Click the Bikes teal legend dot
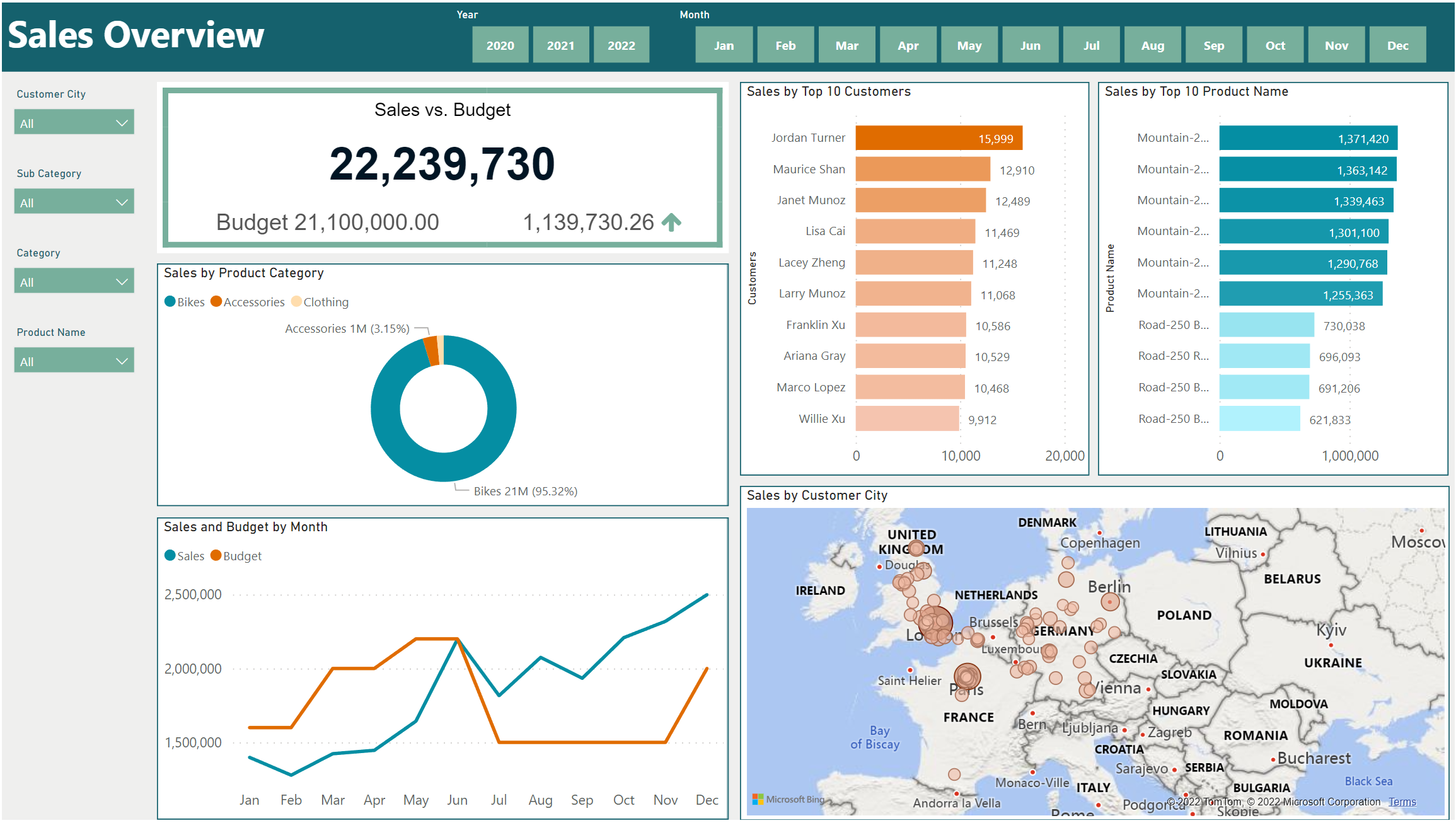 point(169,301)
